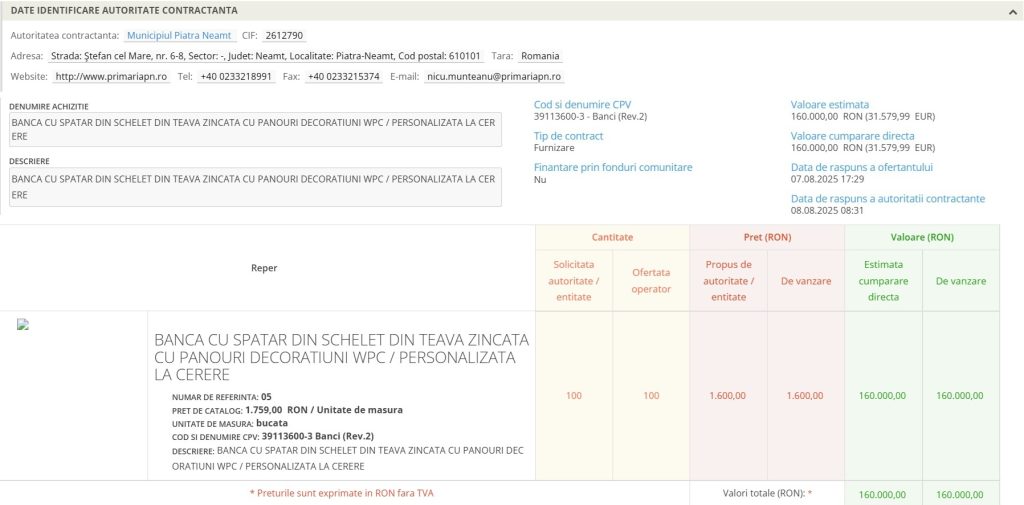Select the Adresa field text
1024x505 pixels.
coord(265,56)
